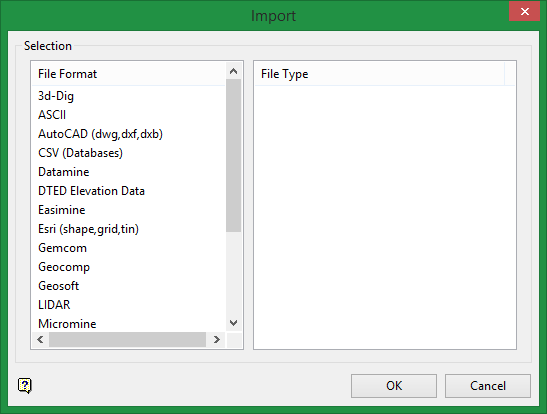Viewport: 547px width, 414px height.
Task: Confirm import with the OK button
Action: click(394, 386)
